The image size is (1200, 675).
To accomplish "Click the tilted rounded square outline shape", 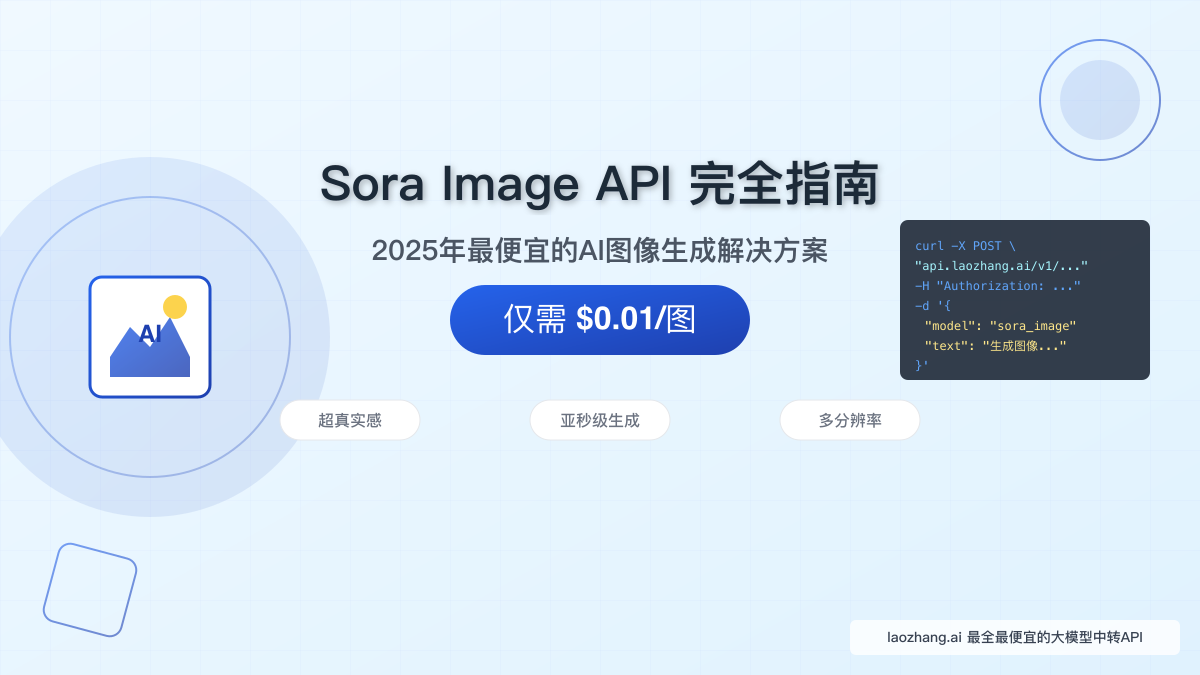I will tap(90, 590).
